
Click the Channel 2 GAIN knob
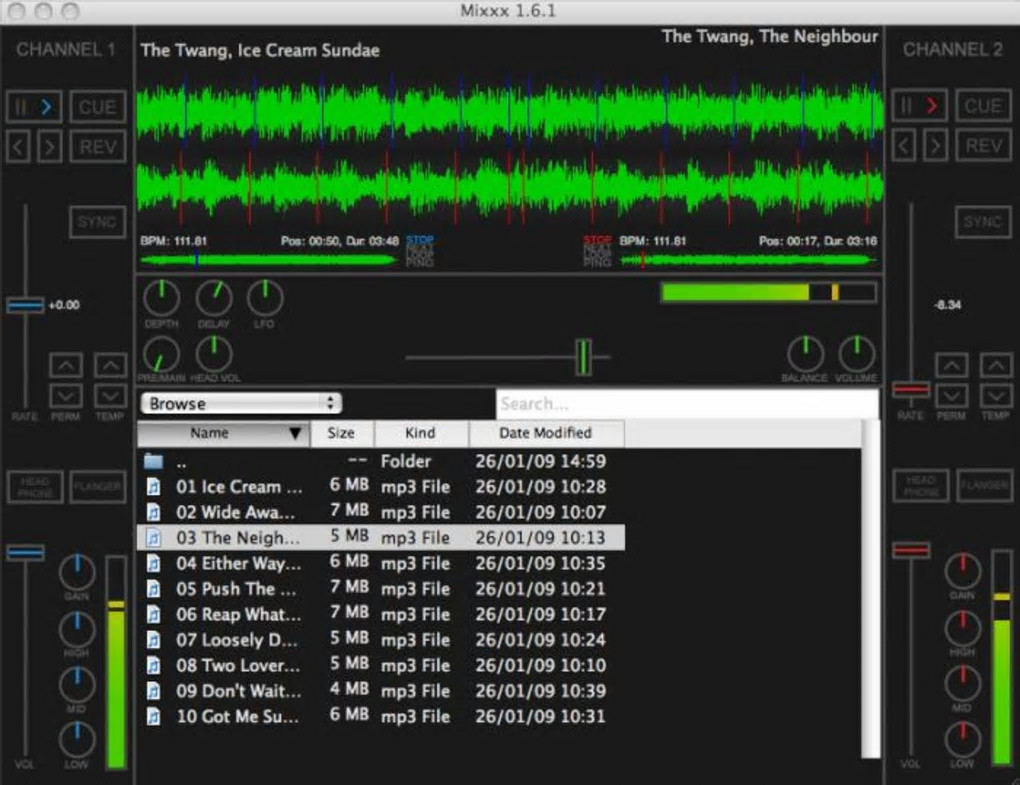[963, 572]
